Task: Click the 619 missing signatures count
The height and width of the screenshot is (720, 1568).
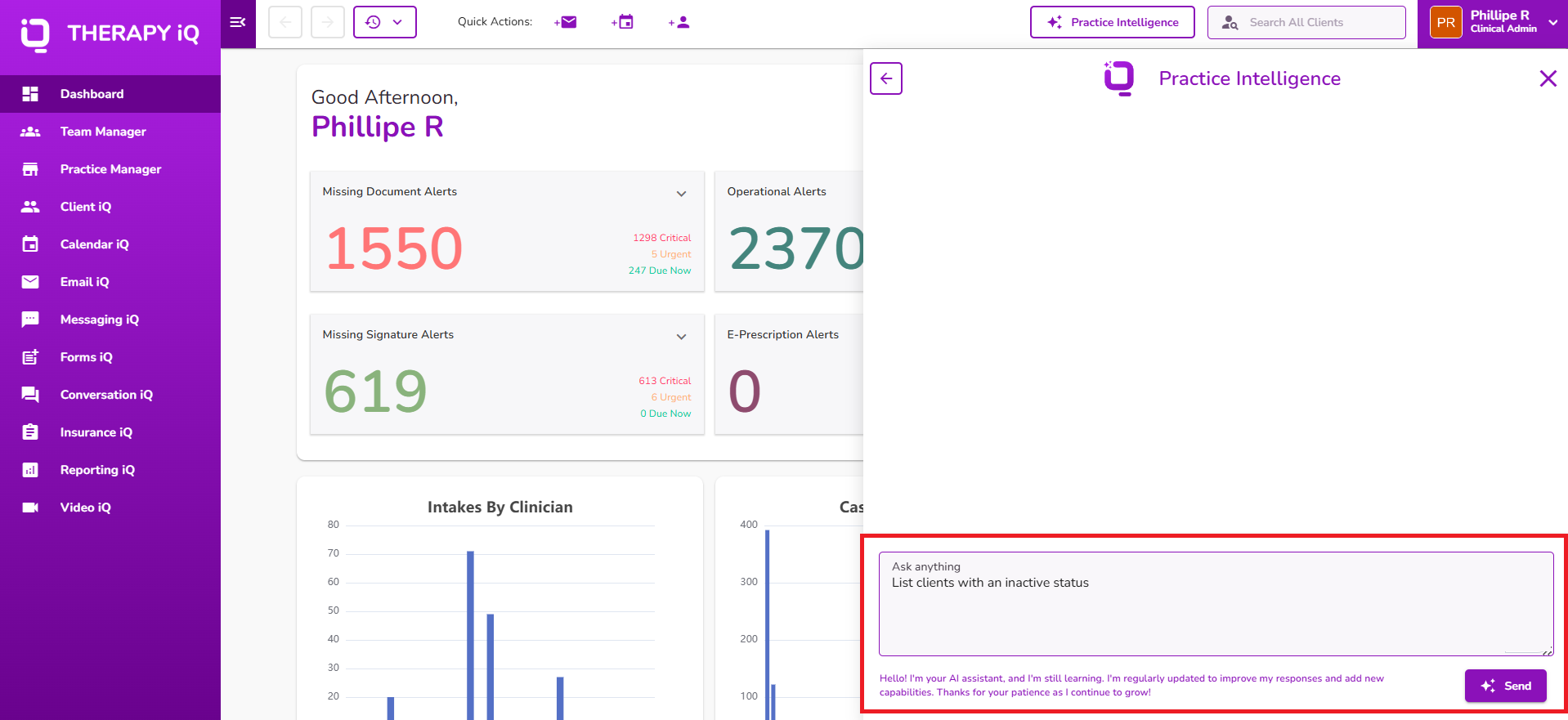Action: point(375,391)
